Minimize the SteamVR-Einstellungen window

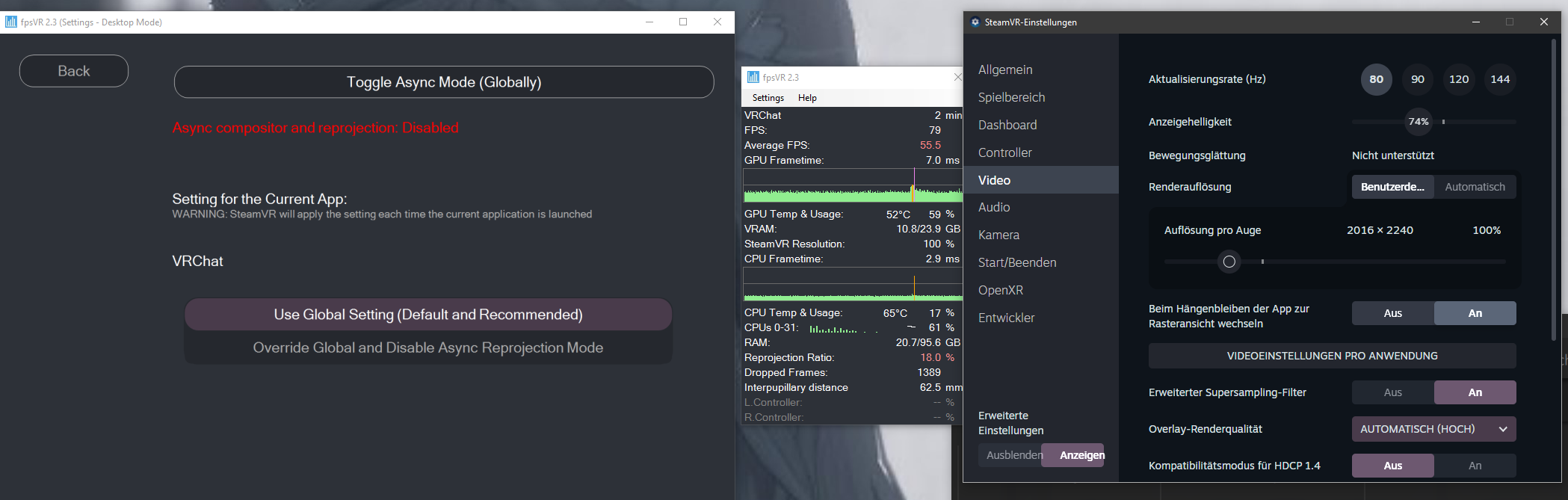click(x=1476, y=22)
